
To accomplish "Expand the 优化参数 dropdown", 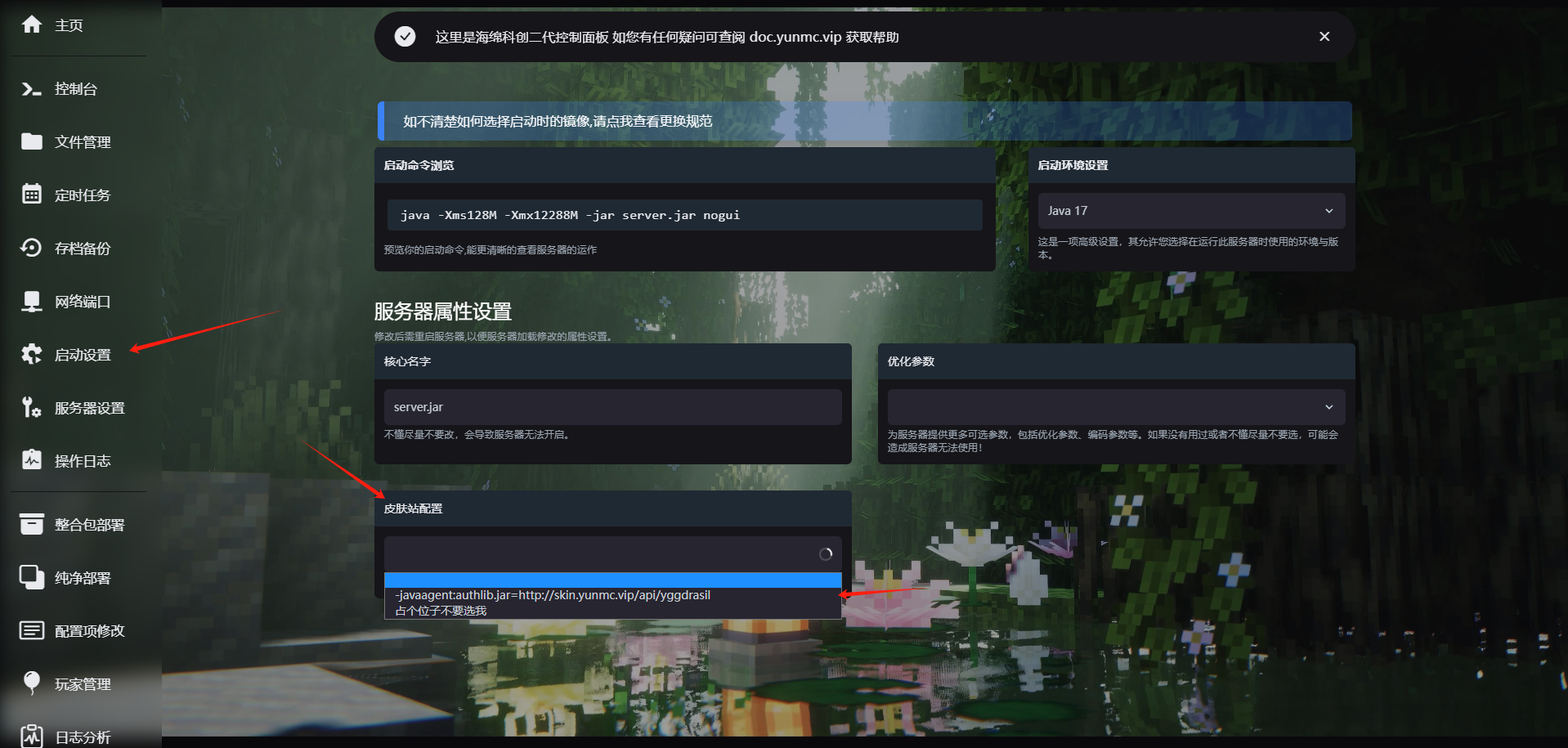I will (1116, 407).
